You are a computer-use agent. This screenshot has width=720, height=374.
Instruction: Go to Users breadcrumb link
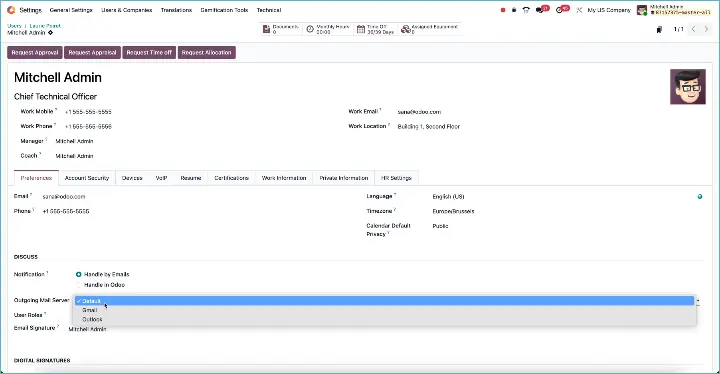(x=14, y=26)
